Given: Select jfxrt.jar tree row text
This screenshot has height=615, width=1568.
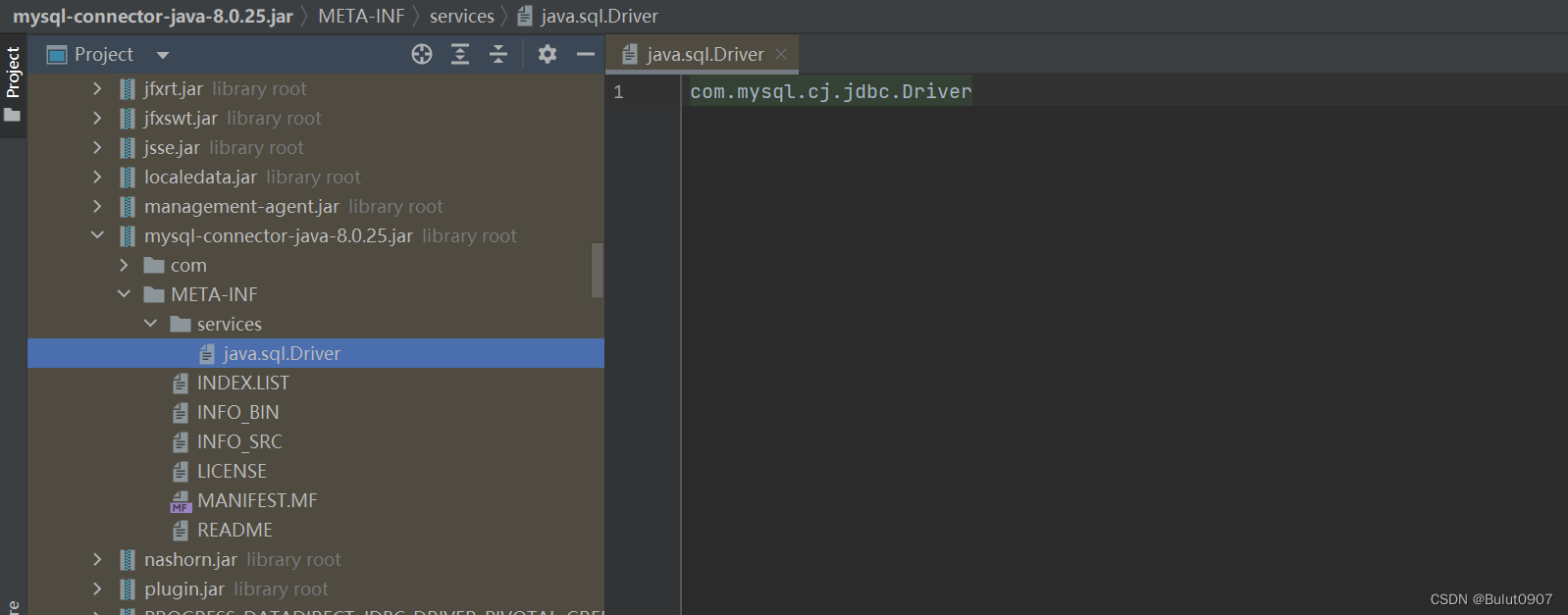Looking at the screenshot, I should coord(174,88).
